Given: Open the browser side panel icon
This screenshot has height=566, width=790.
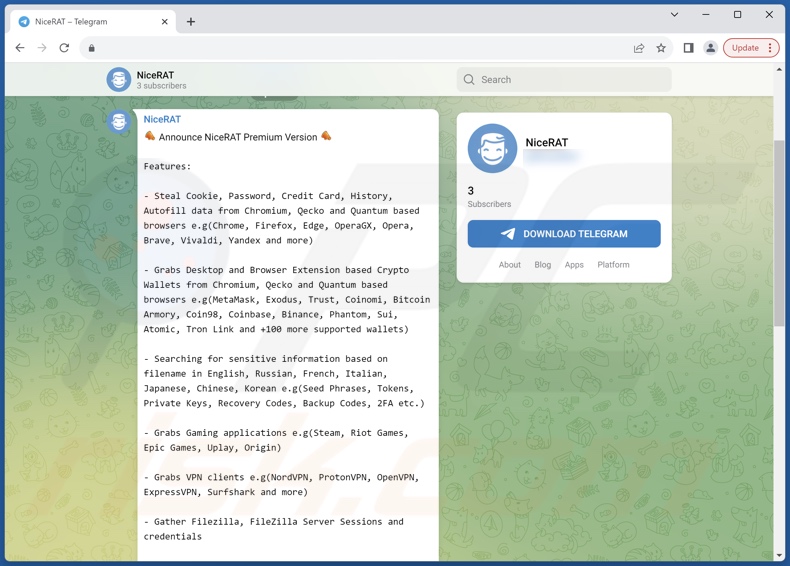Looking at the screenshot, I should (688, 48).
